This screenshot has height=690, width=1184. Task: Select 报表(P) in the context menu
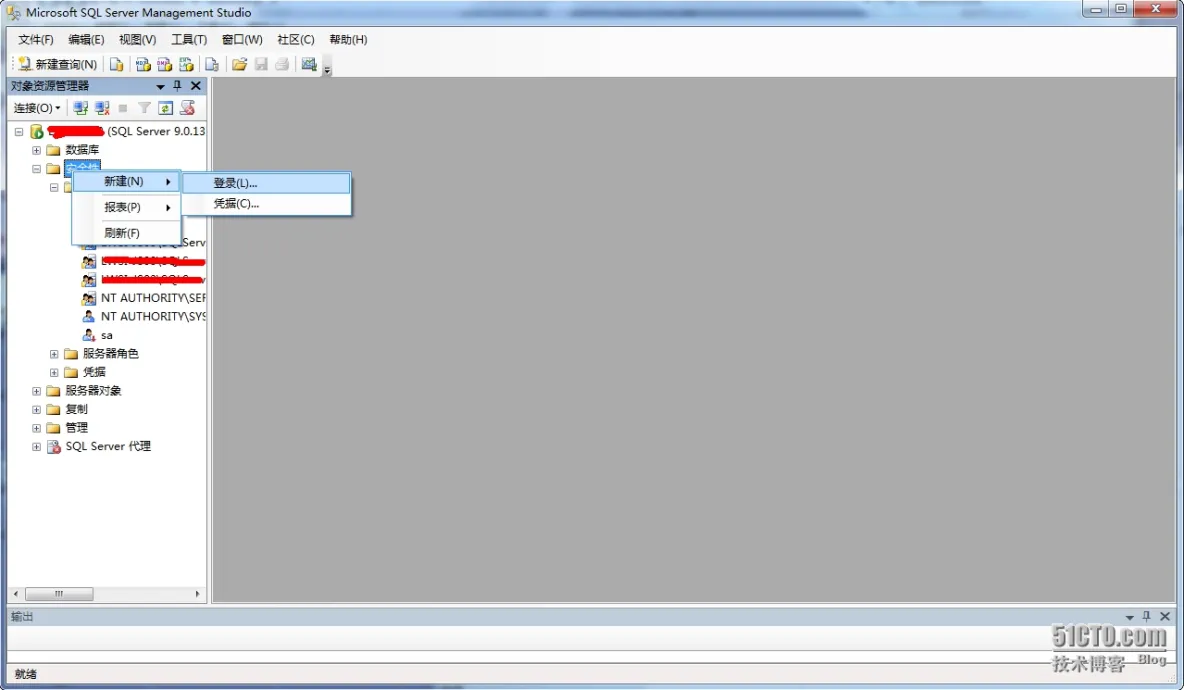click(127, 207)
